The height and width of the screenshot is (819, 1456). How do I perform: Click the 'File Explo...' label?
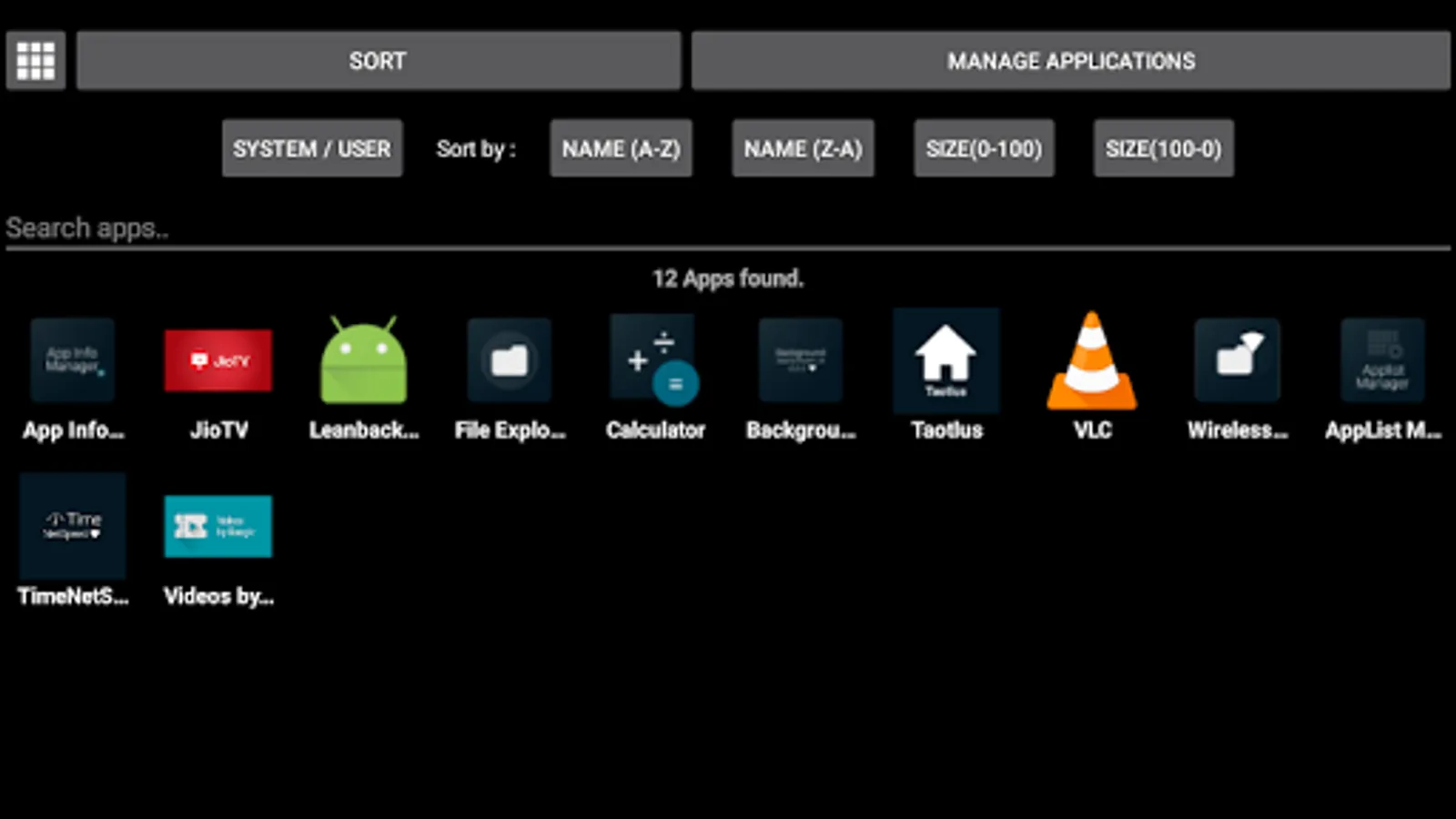[x=510, y=430]
